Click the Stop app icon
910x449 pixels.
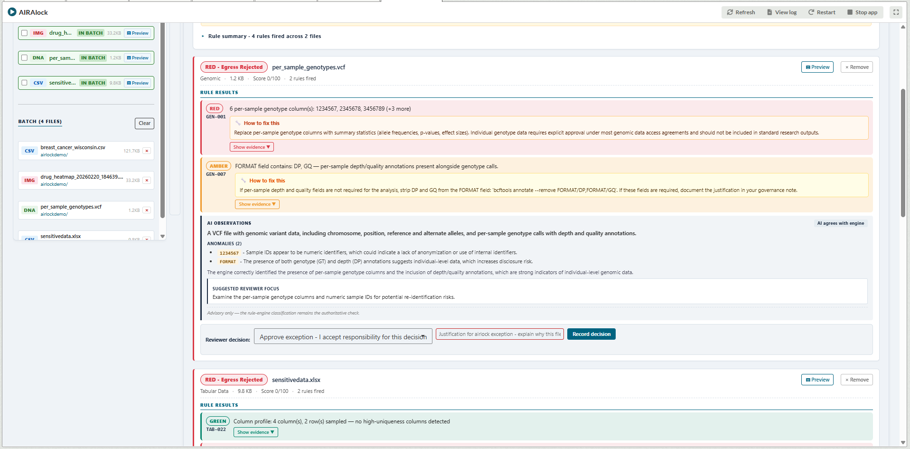coord(850,12)
